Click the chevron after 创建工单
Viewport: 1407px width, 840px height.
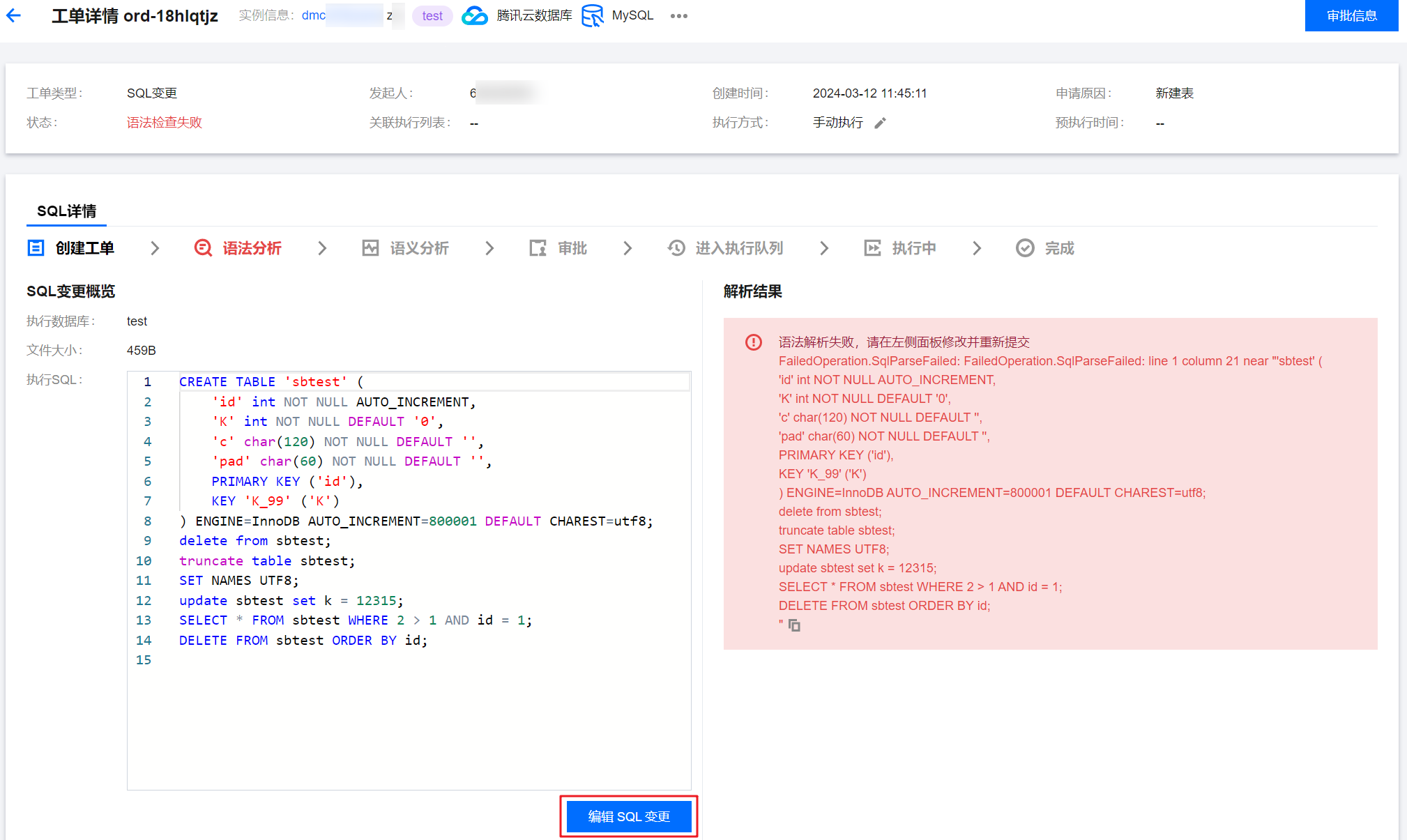click(x=155, y=248)
